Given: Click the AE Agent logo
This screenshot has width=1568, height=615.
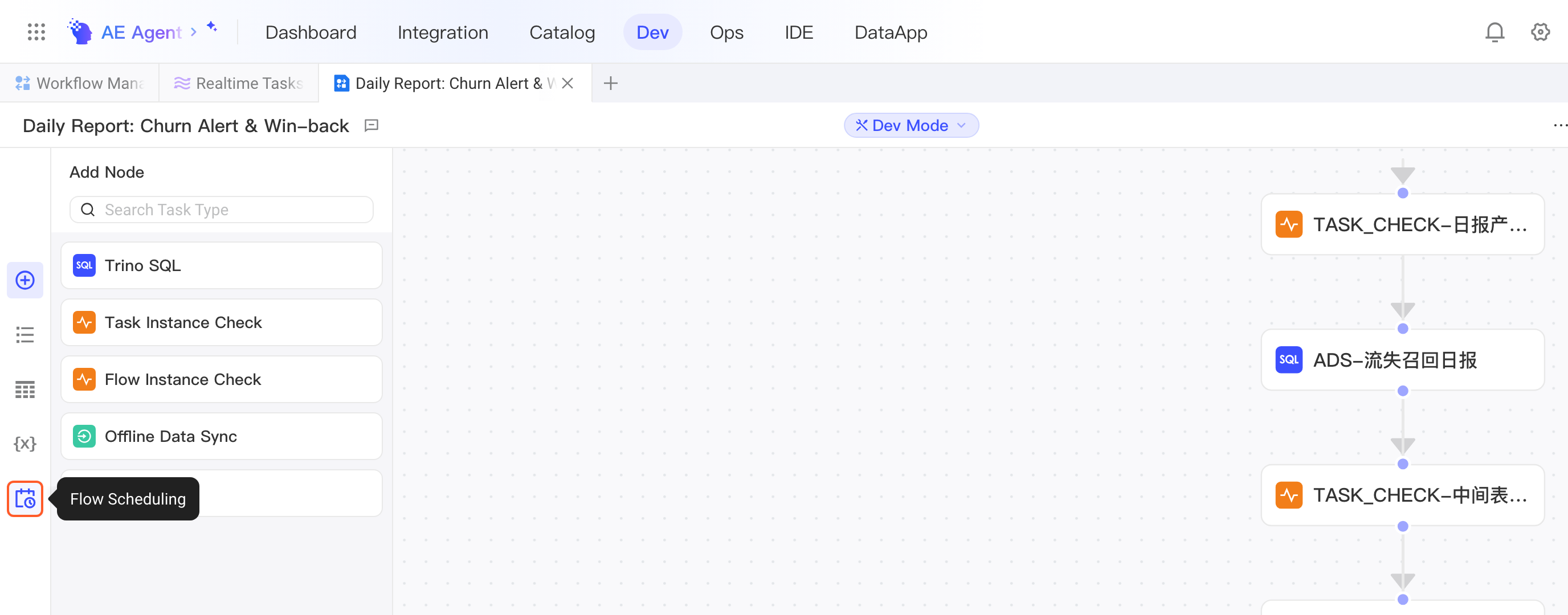Looking at the screenshot, I should point(80,32).
